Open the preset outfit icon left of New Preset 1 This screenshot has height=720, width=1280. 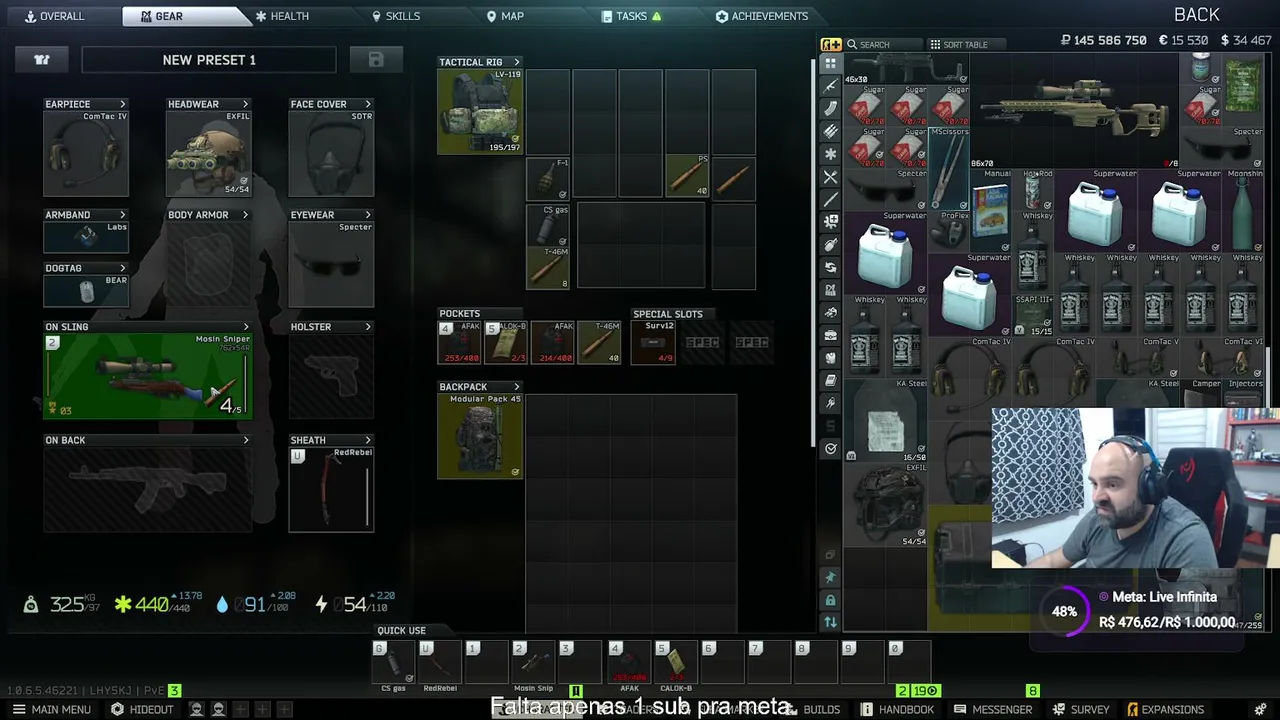42,60
